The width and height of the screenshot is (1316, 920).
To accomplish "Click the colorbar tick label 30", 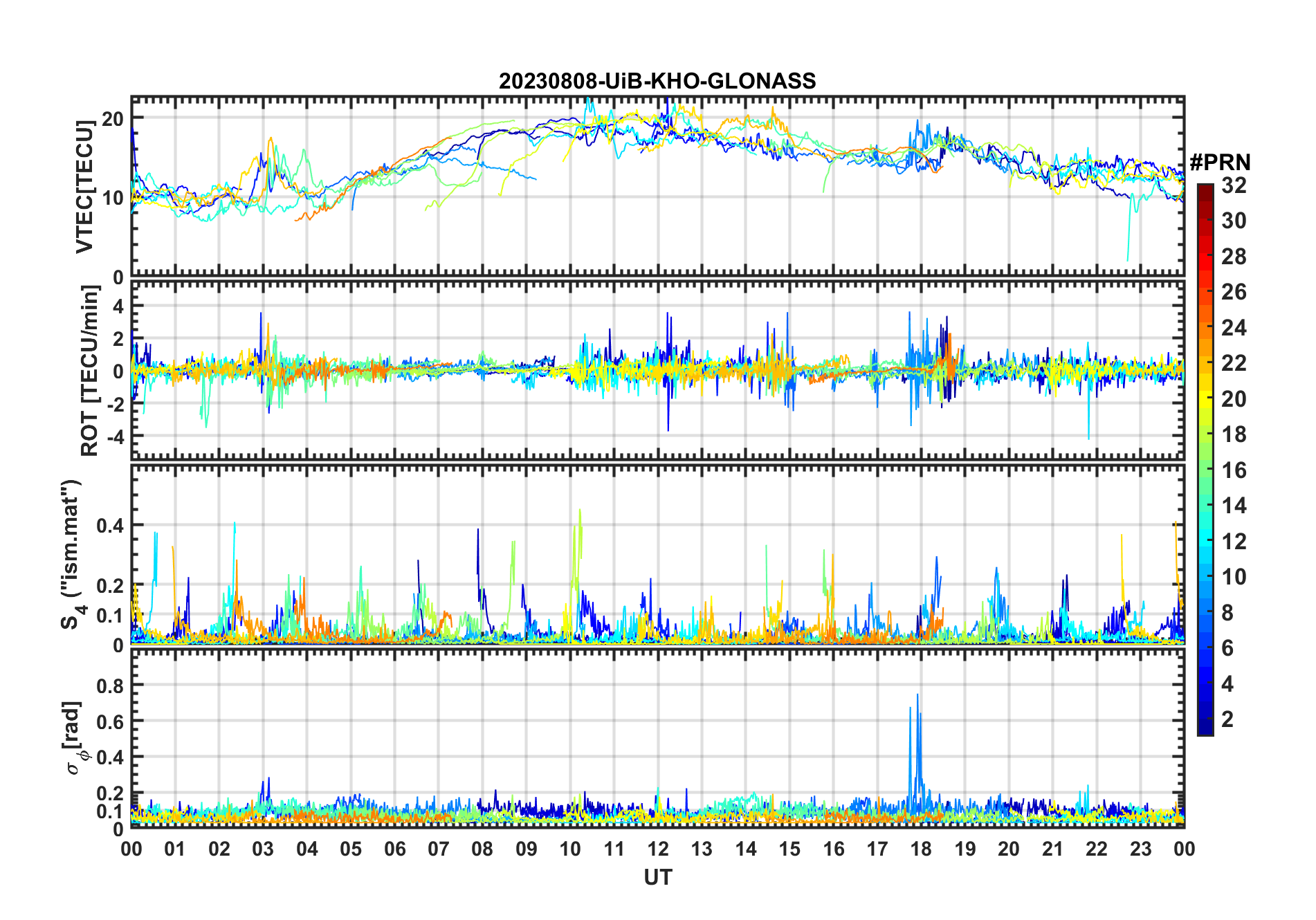I will (1234, 221).
